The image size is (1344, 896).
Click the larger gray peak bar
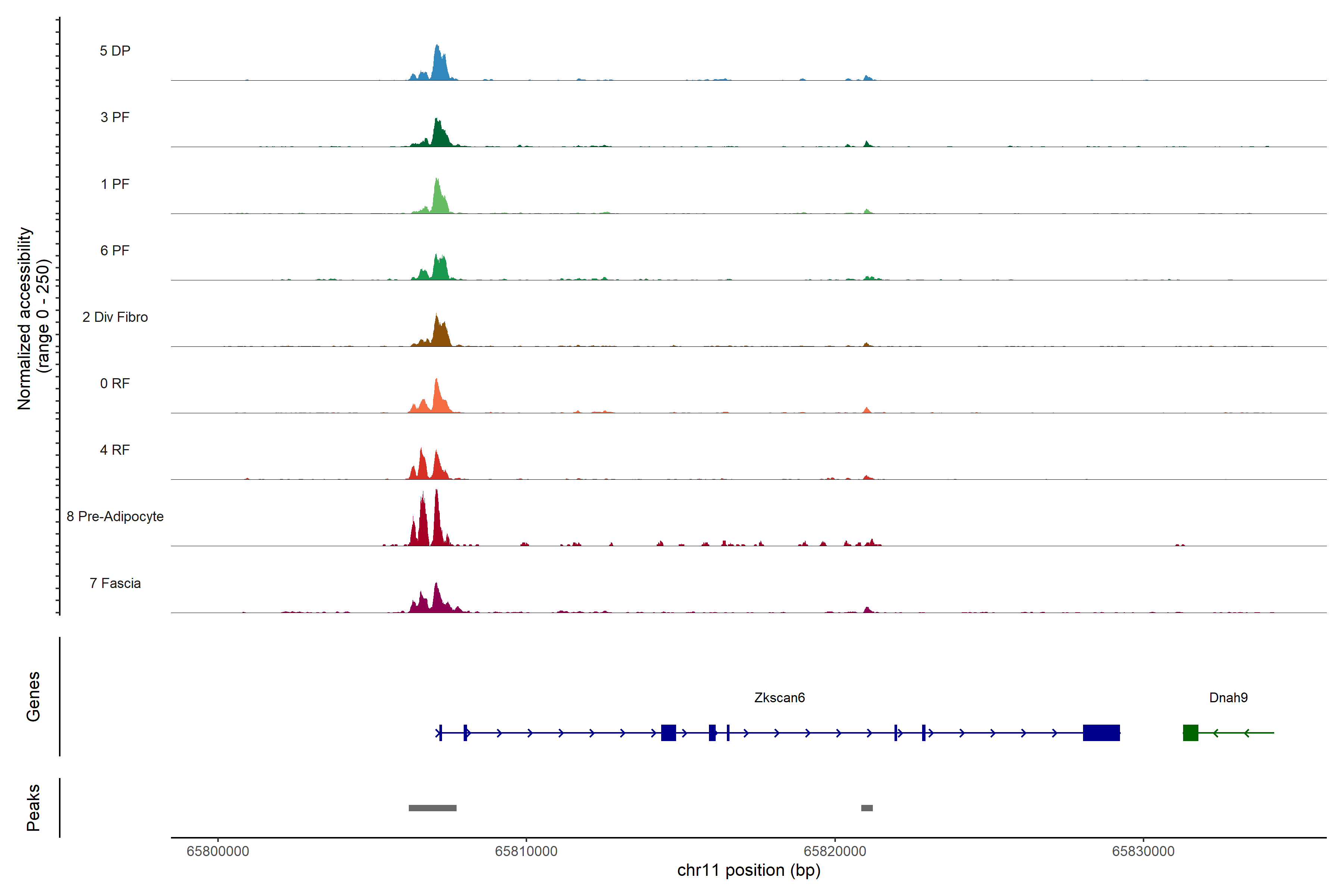click(433, 808)
